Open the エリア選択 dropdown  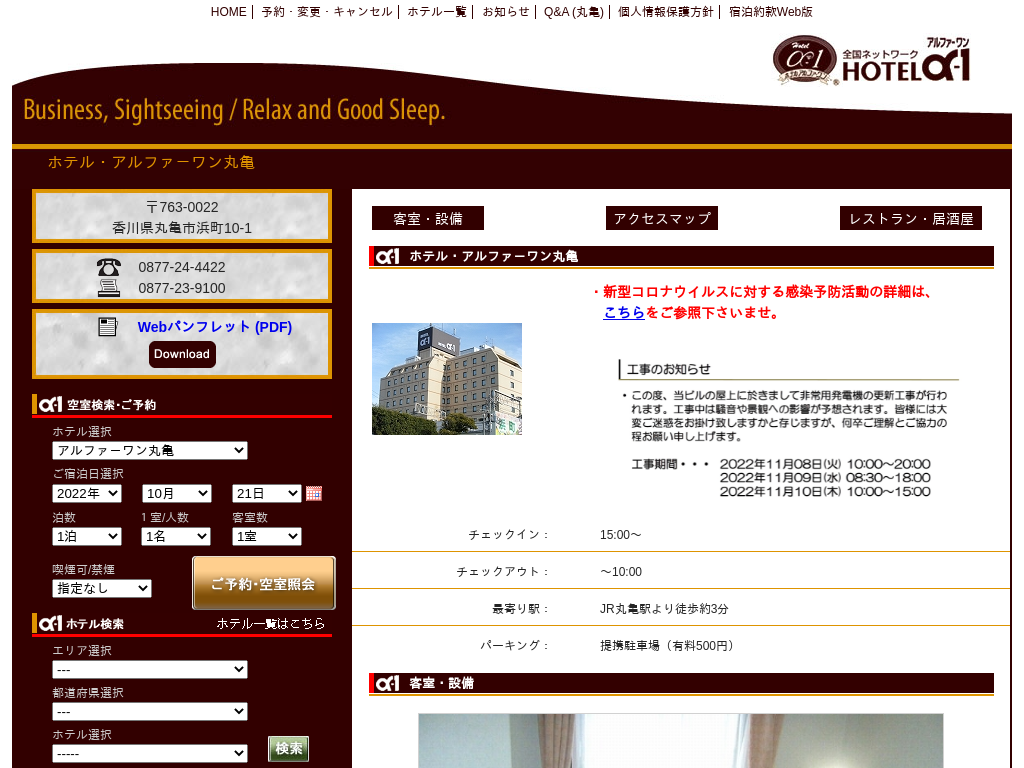150,669
